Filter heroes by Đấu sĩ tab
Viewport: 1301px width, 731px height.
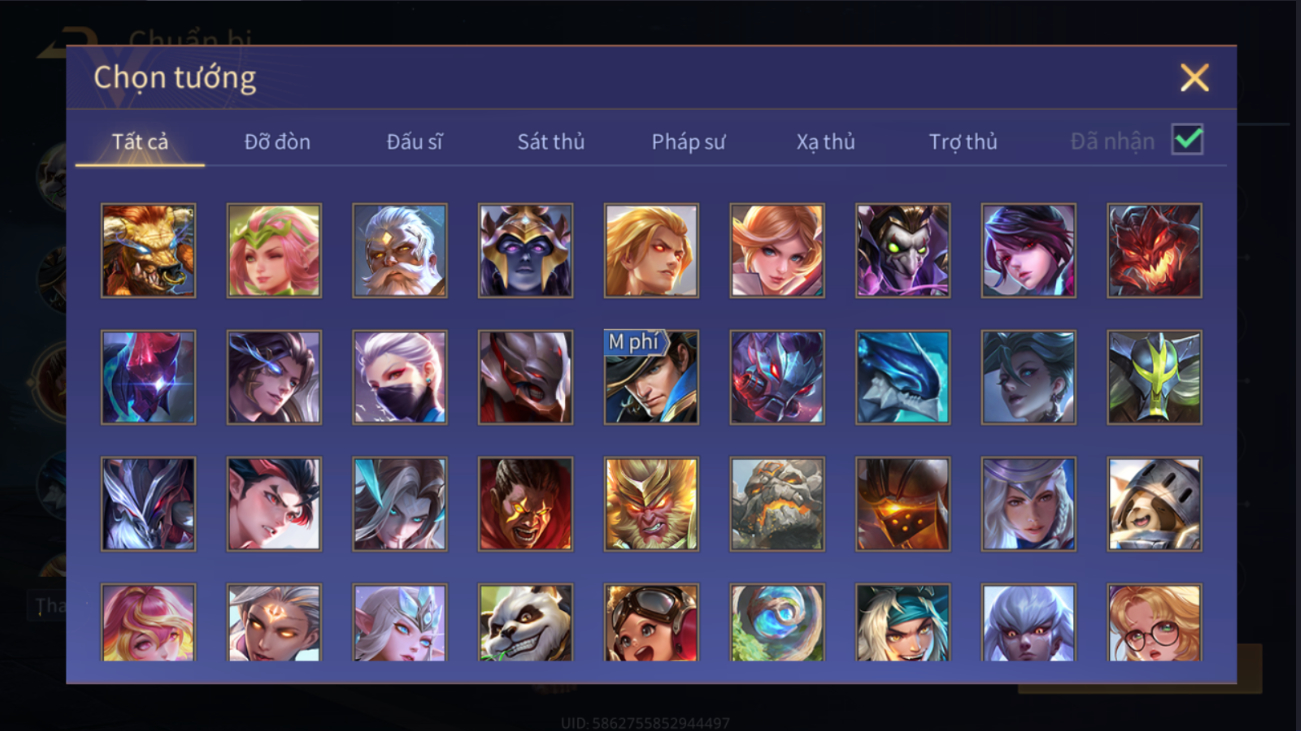pos(414,142)
